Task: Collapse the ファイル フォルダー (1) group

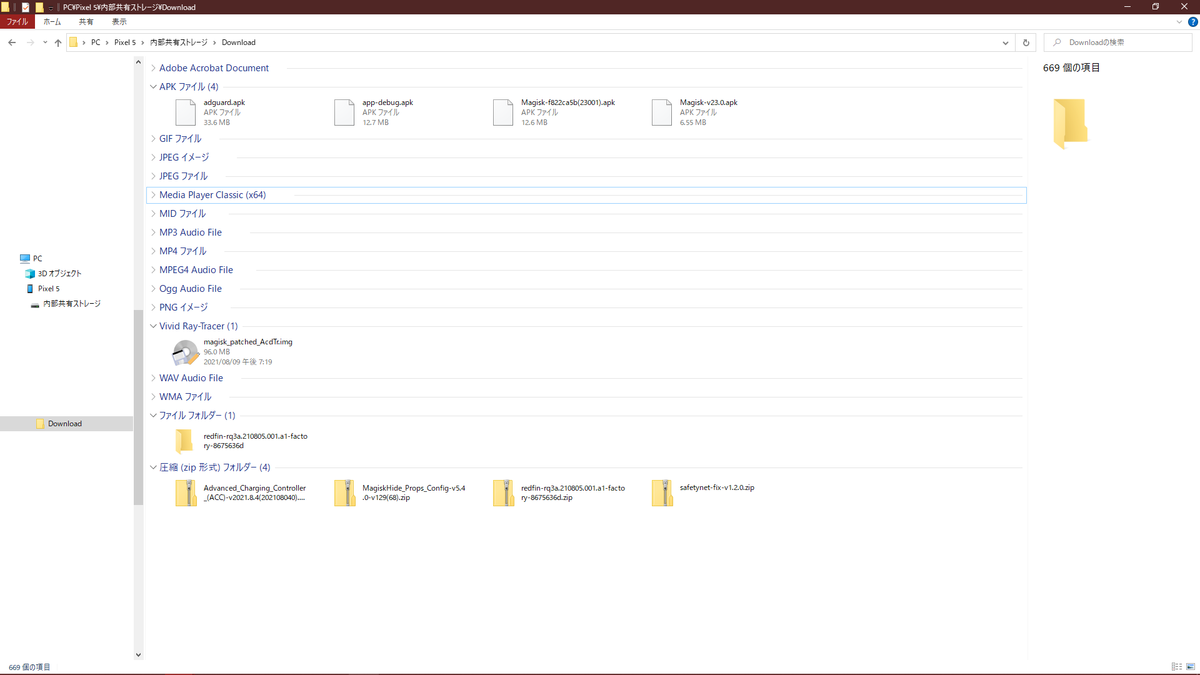Action: coord(153,415)
